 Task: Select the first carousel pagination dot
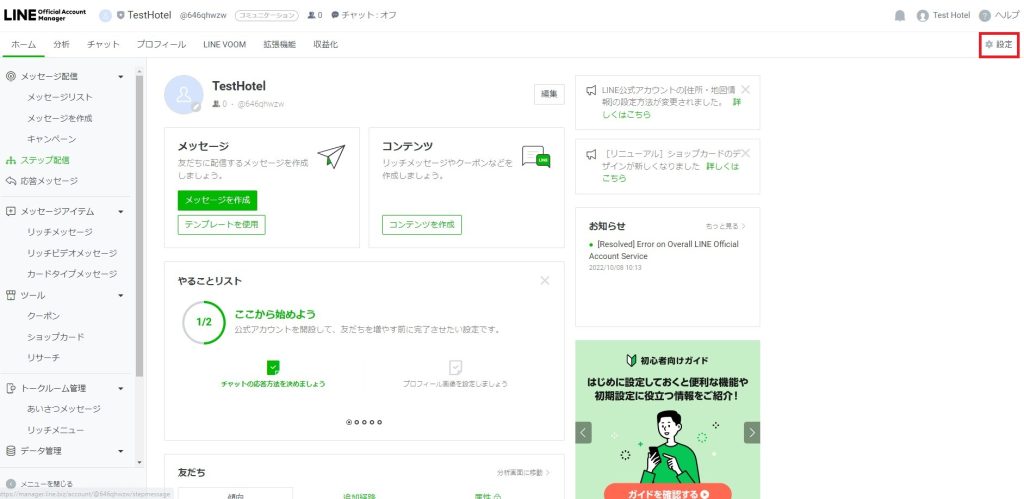point(349,422)
